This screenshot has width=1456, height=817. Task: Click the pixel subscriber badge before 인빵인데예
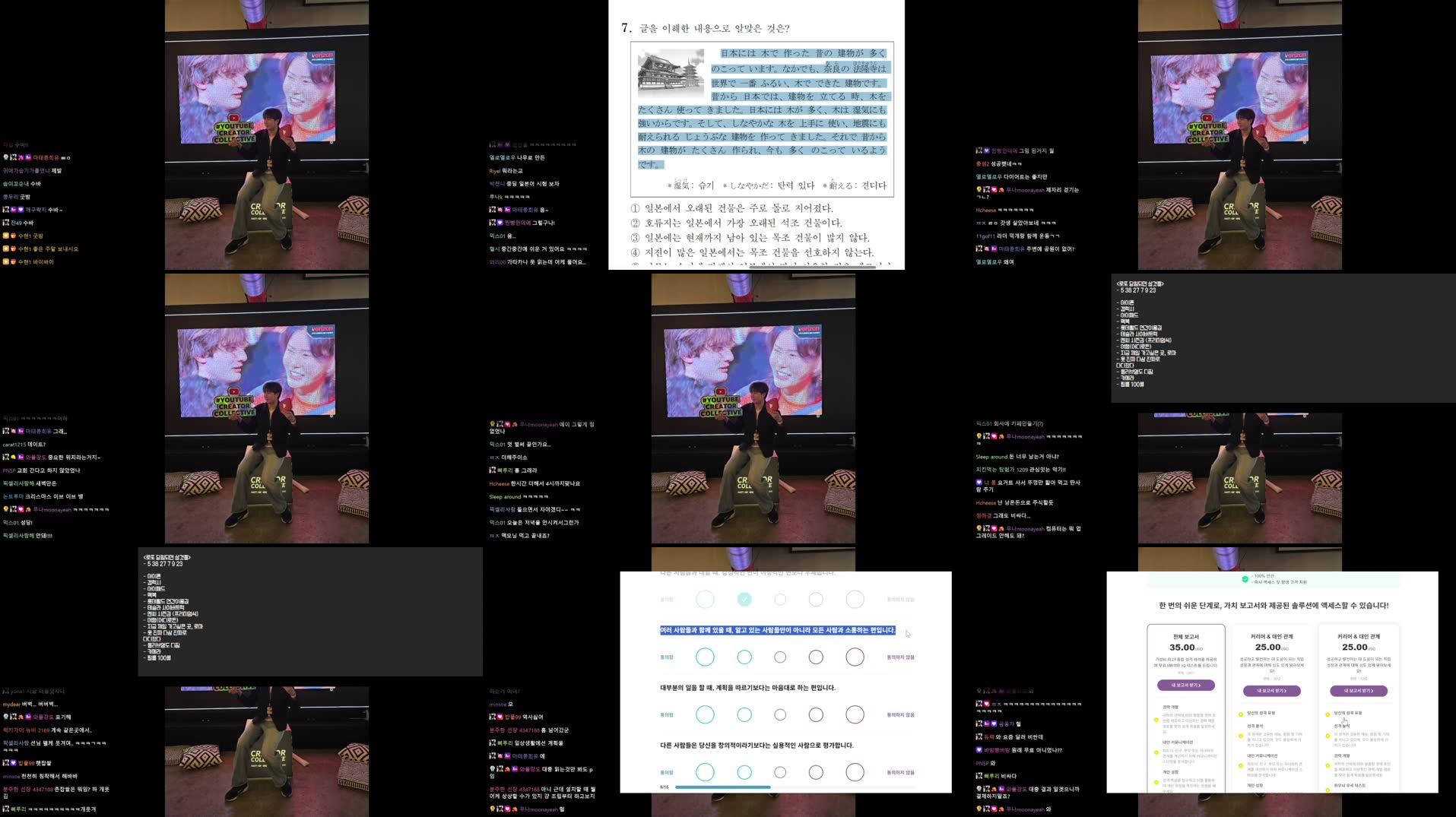(979, 150)
